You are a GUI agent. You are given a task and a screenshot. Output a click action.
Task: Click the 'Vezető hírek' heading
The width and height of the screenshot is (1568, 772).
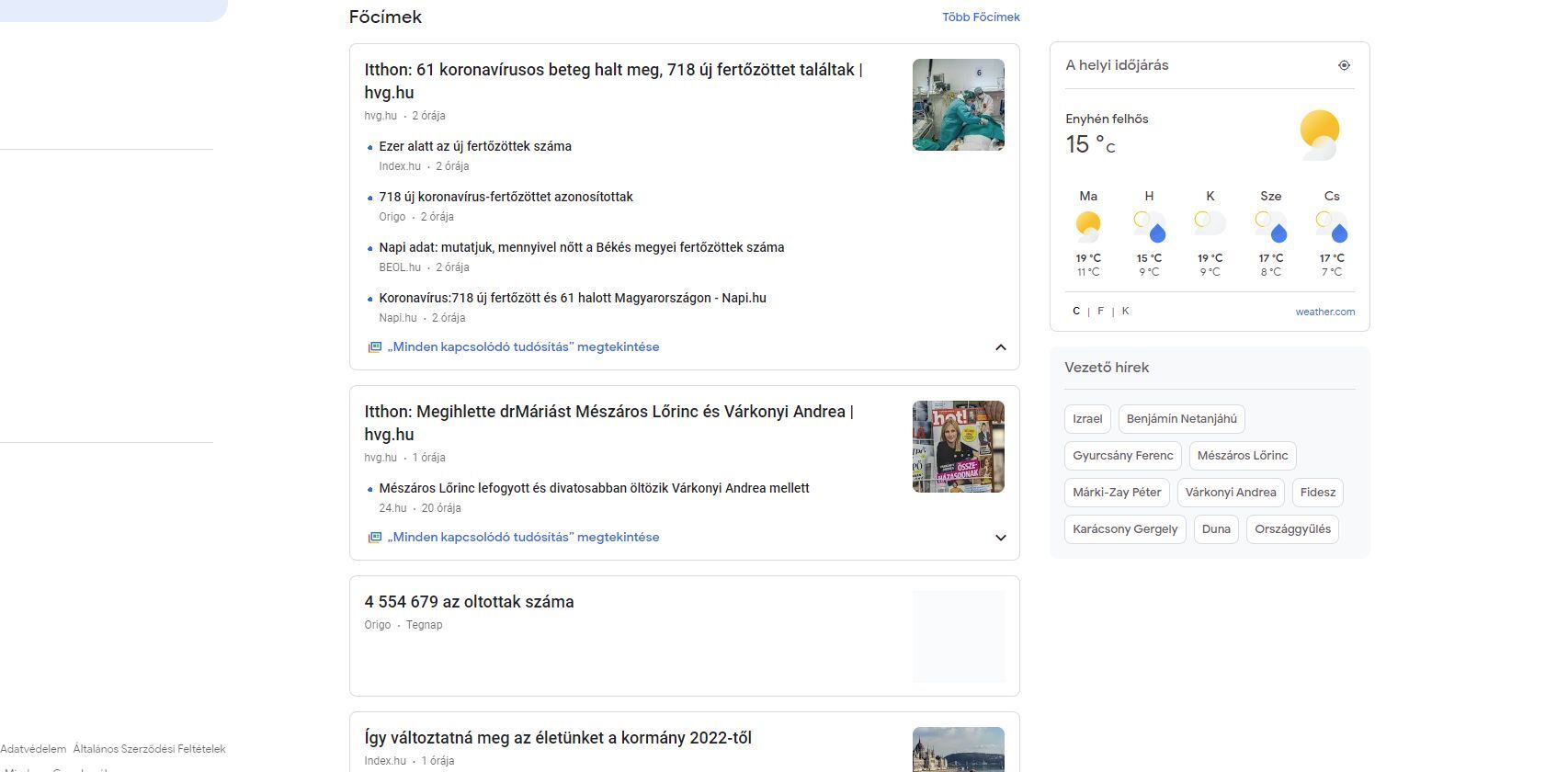click(1107, 368)
